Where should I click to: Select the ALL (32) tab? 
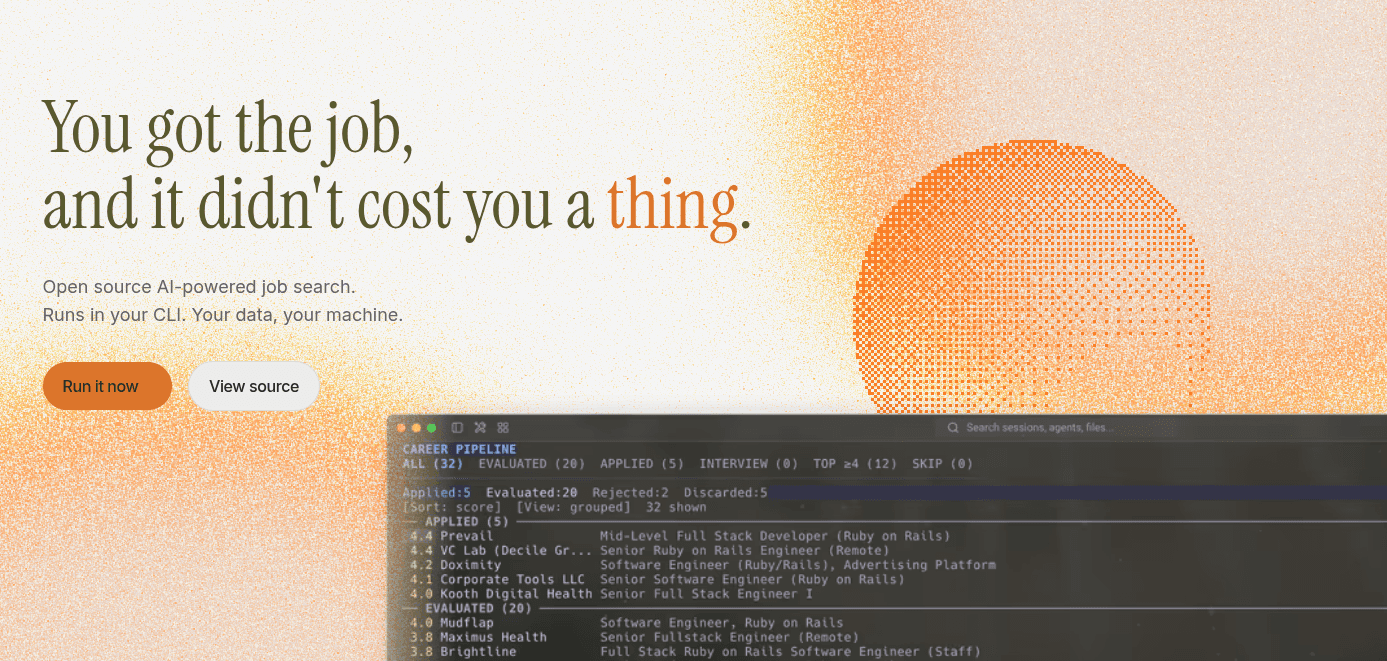click(x=432, y=463)
